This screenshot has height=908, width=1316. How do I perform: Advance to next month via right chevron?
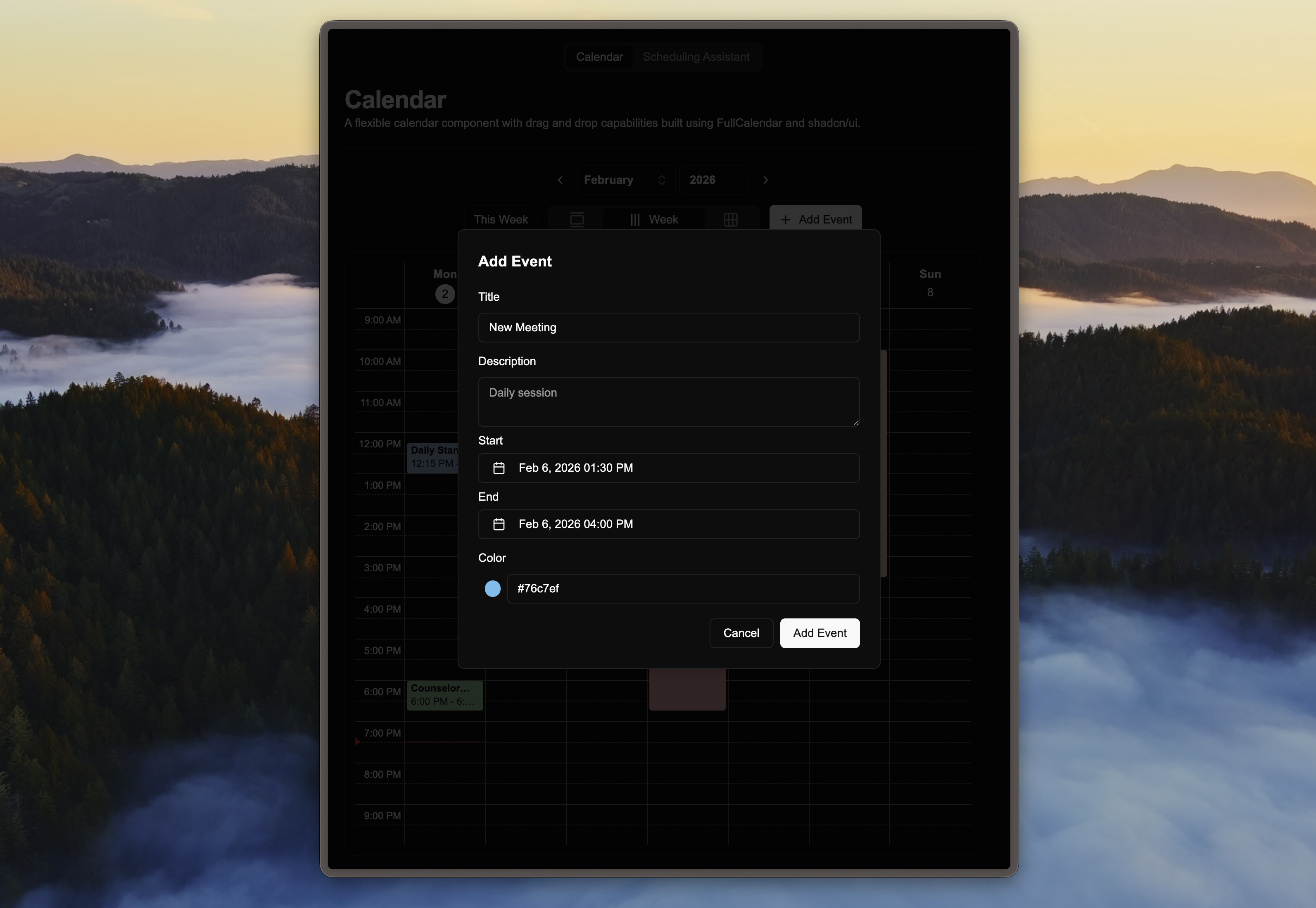(765, 180)
